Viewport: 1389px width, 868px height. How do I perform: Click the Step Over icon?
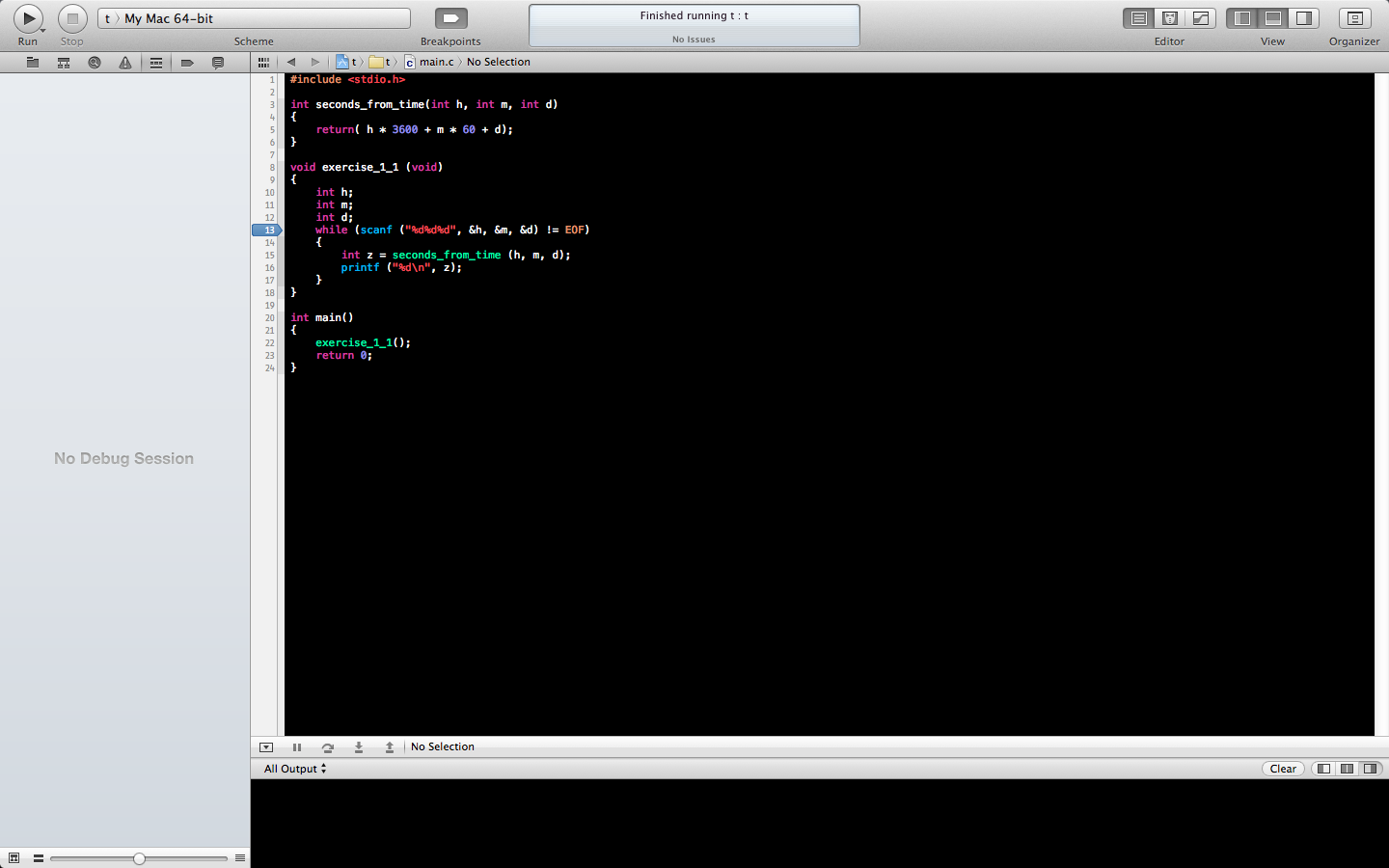pos(328,747)
